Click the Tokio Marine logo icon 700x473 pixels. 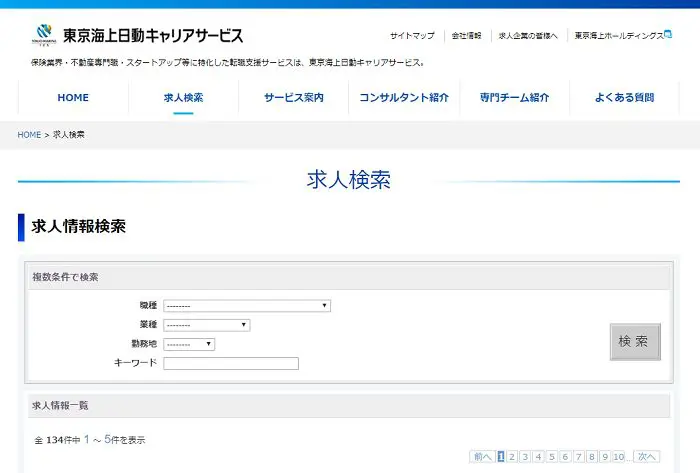[x=44, y=35]
